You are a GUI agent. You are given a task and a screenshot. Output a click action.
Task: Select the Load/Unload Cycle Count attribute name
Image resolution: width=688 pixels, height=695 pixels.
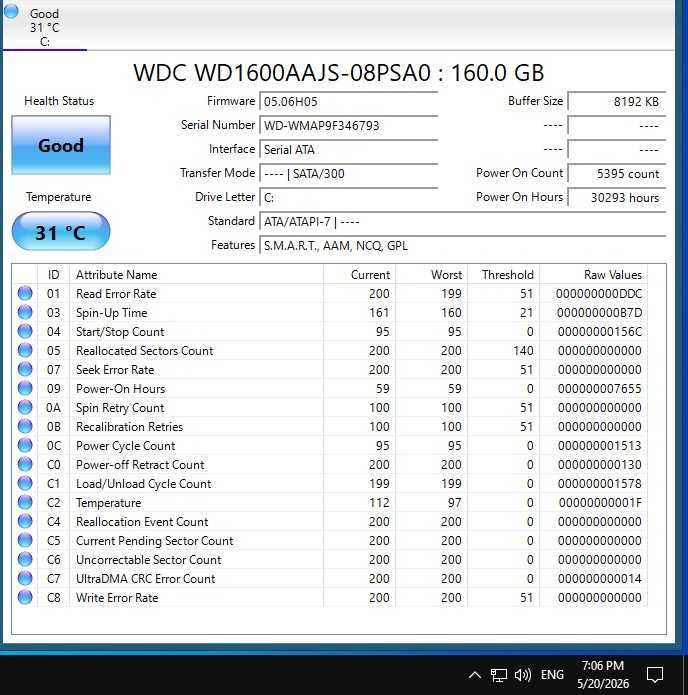click(x=144, y=484)
